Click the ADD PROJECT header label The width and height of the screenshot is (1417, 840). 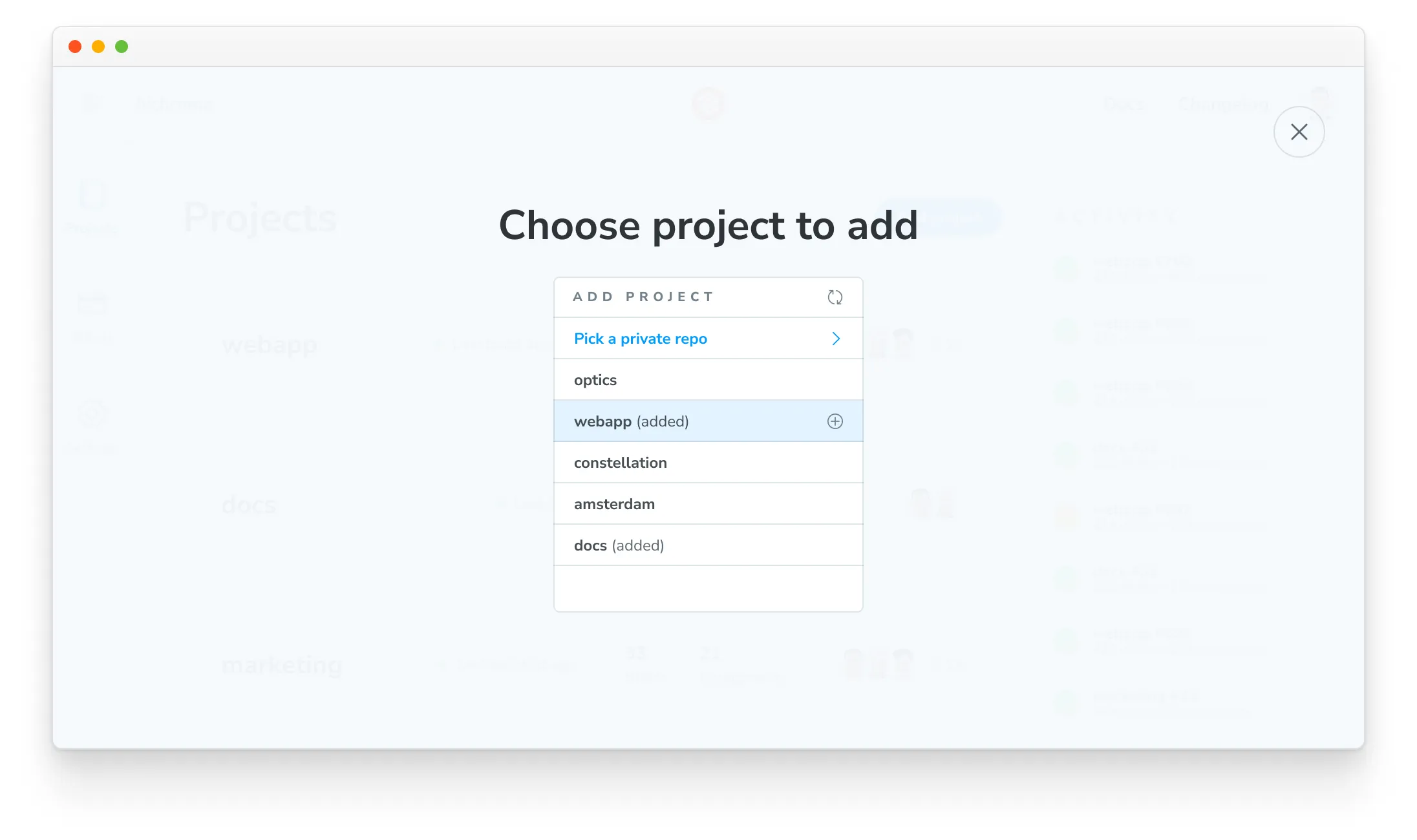click(x=643, y=297)
